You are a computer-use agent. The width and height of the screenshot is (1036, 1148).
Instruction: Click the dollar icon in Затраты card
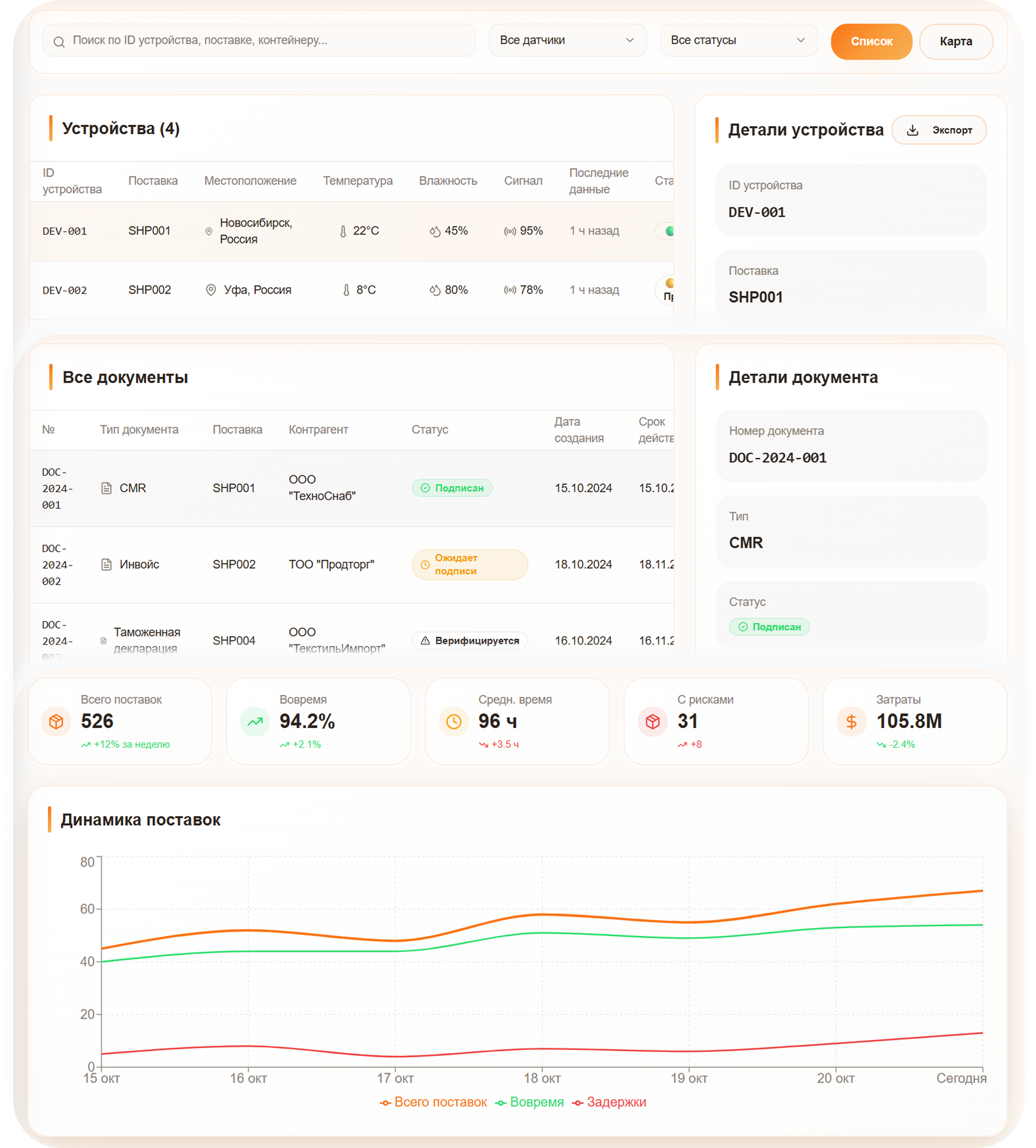point(851,722)
